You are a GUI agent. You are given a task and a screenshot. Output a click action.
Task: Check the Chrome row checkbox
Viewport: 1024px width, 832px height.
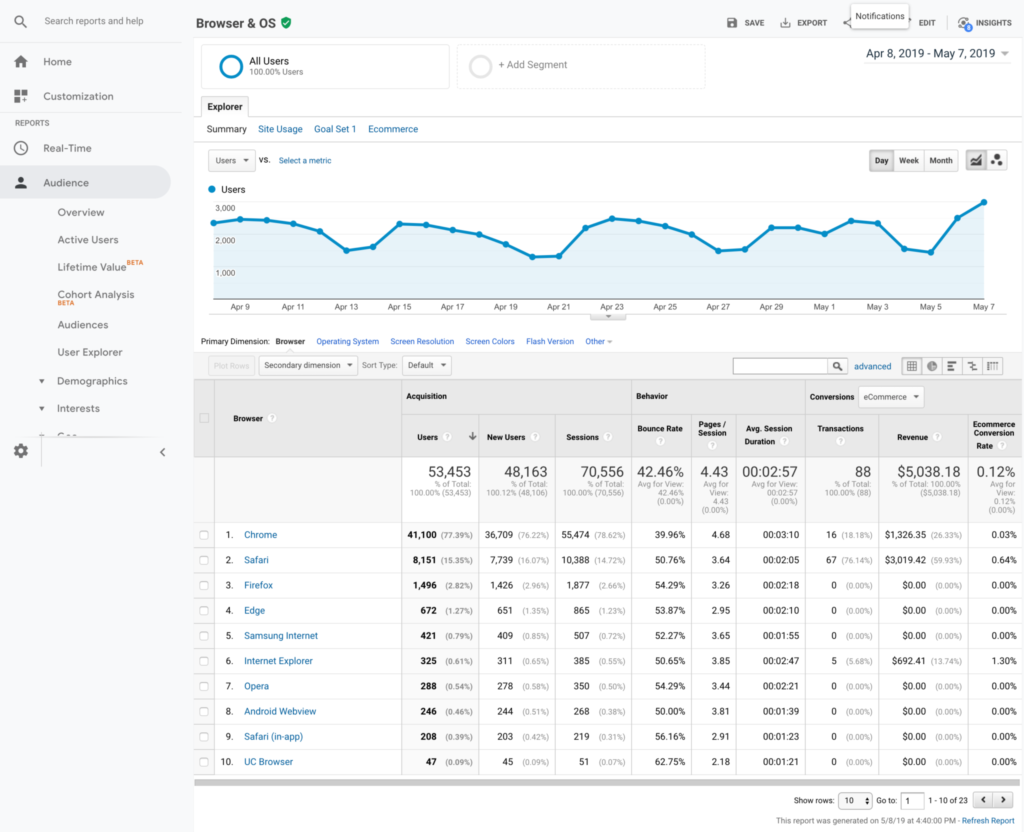(x=204, y=535)
